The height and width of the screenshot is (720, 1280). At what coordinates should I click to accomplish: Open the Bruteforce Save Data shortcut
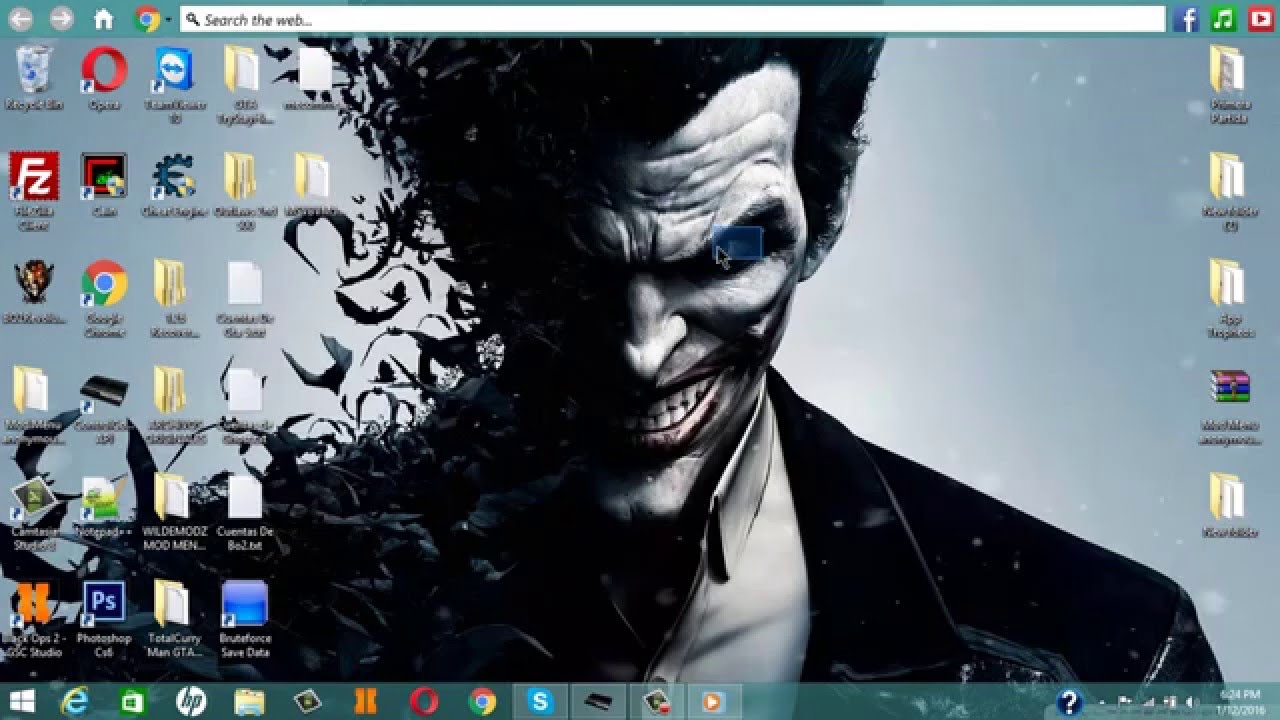tap(245, 619)
